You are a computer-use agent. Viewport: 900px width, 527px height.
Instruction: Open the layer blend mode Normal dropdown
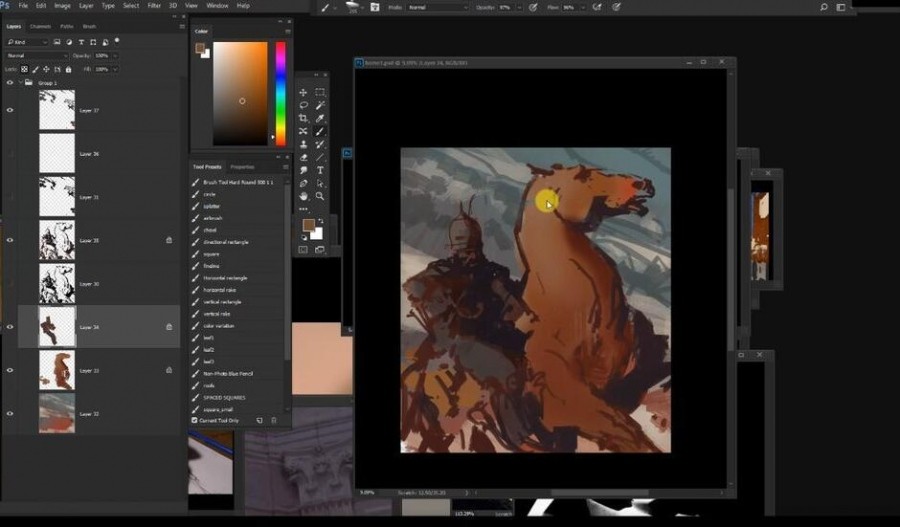(37, 56)
